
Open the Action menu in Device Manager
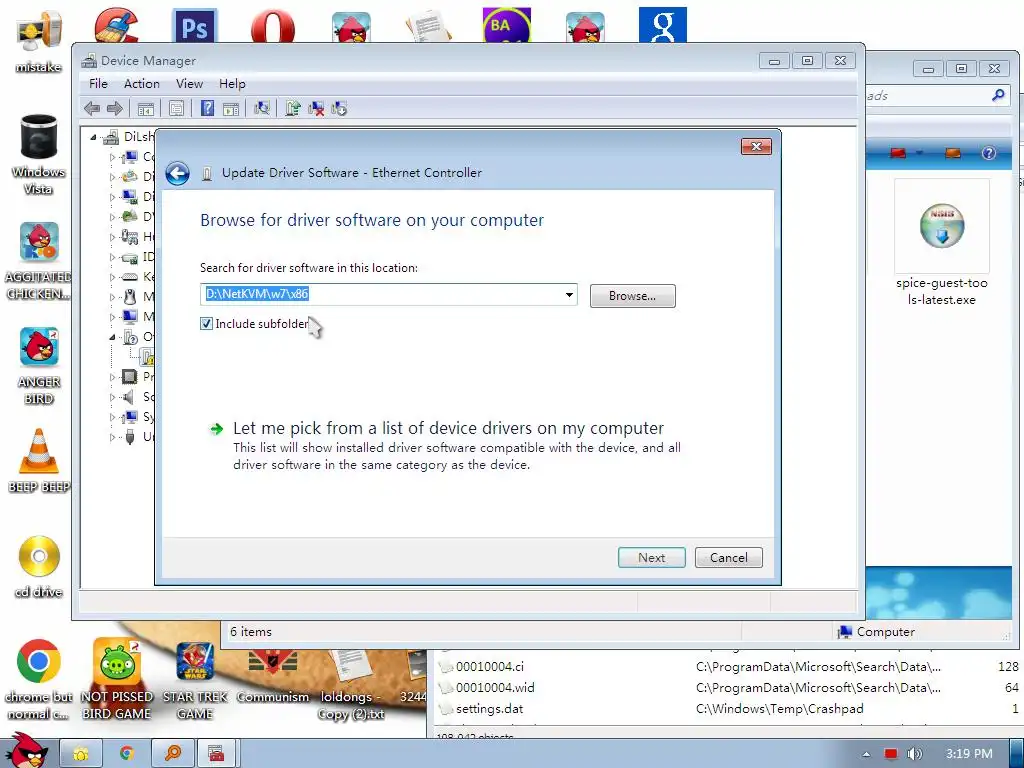142,84
